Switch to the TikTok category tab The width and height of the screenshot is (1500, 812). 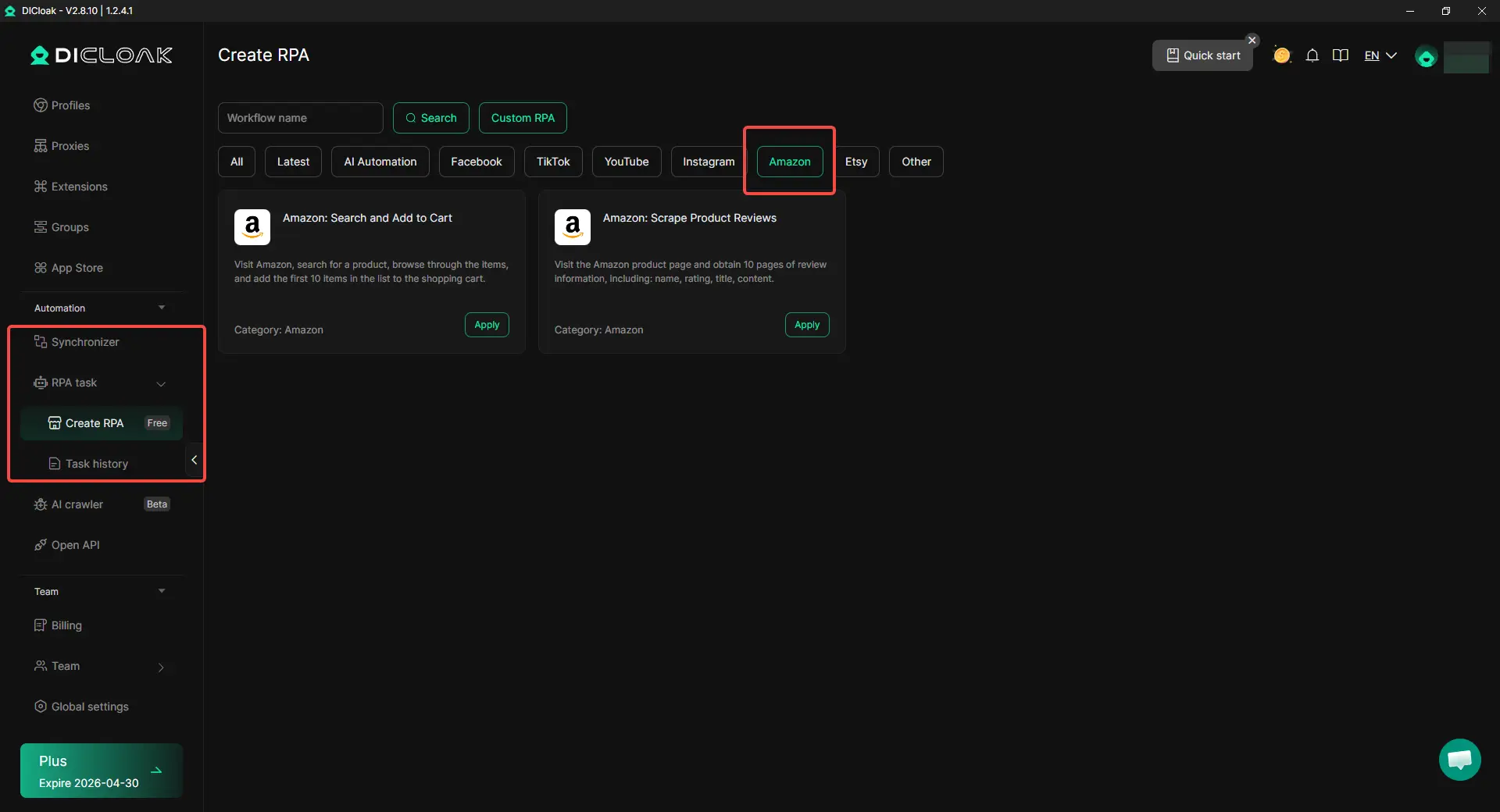point(553,162)
